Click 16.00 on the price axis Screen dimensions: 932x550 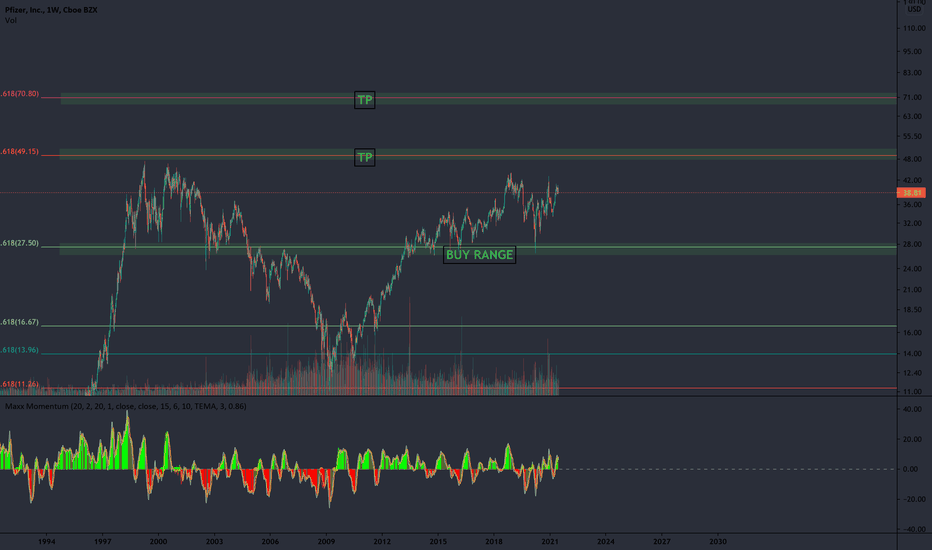[x=913, y=333]
